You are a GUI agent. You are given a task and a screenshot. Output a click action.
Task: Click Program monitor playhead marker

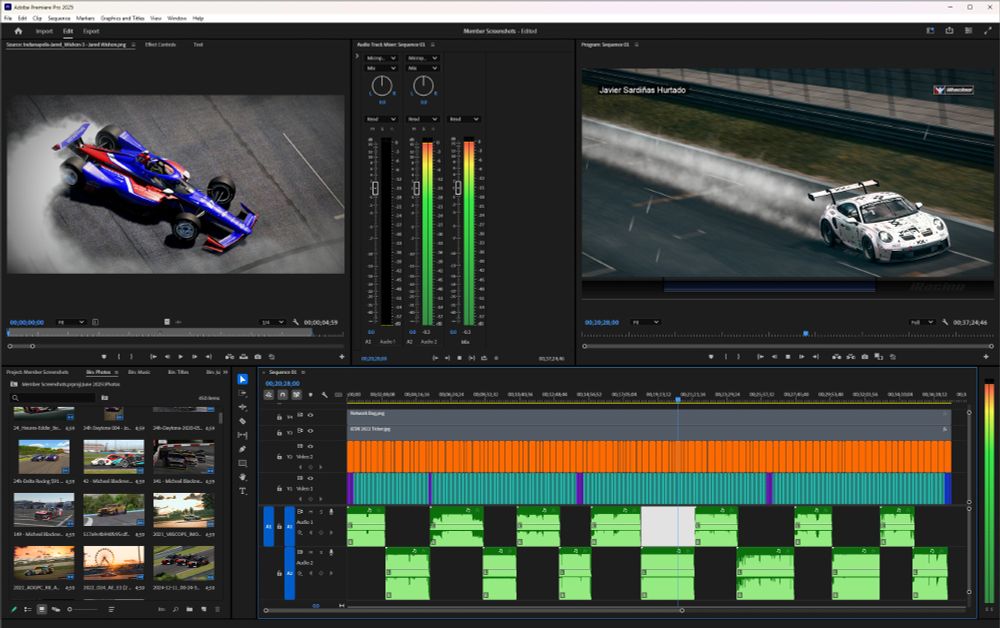(x=806, y=333)
